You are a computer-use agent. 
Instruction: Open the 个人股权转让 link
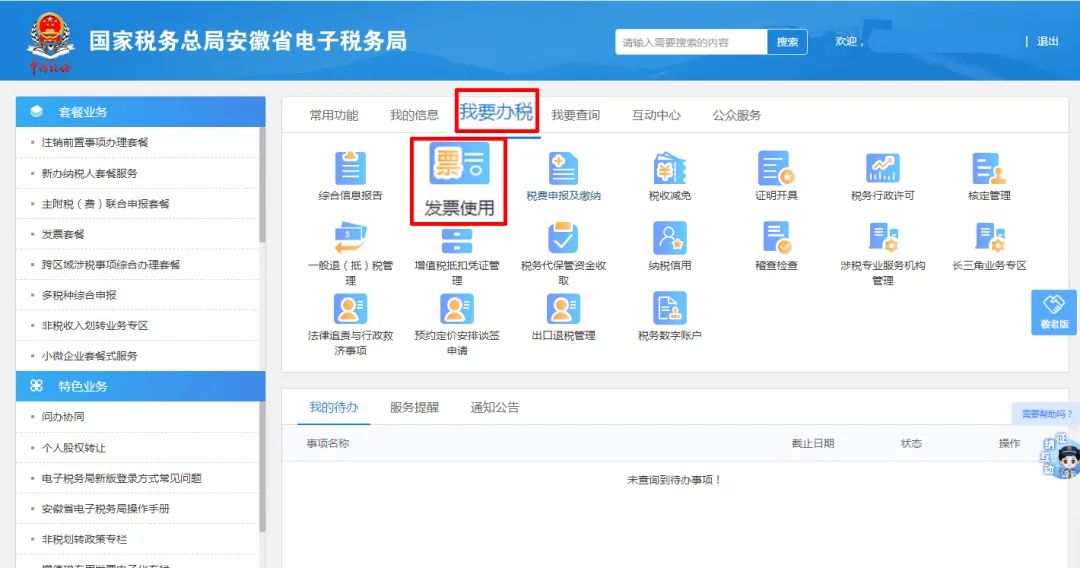click(x=74, y=448)
